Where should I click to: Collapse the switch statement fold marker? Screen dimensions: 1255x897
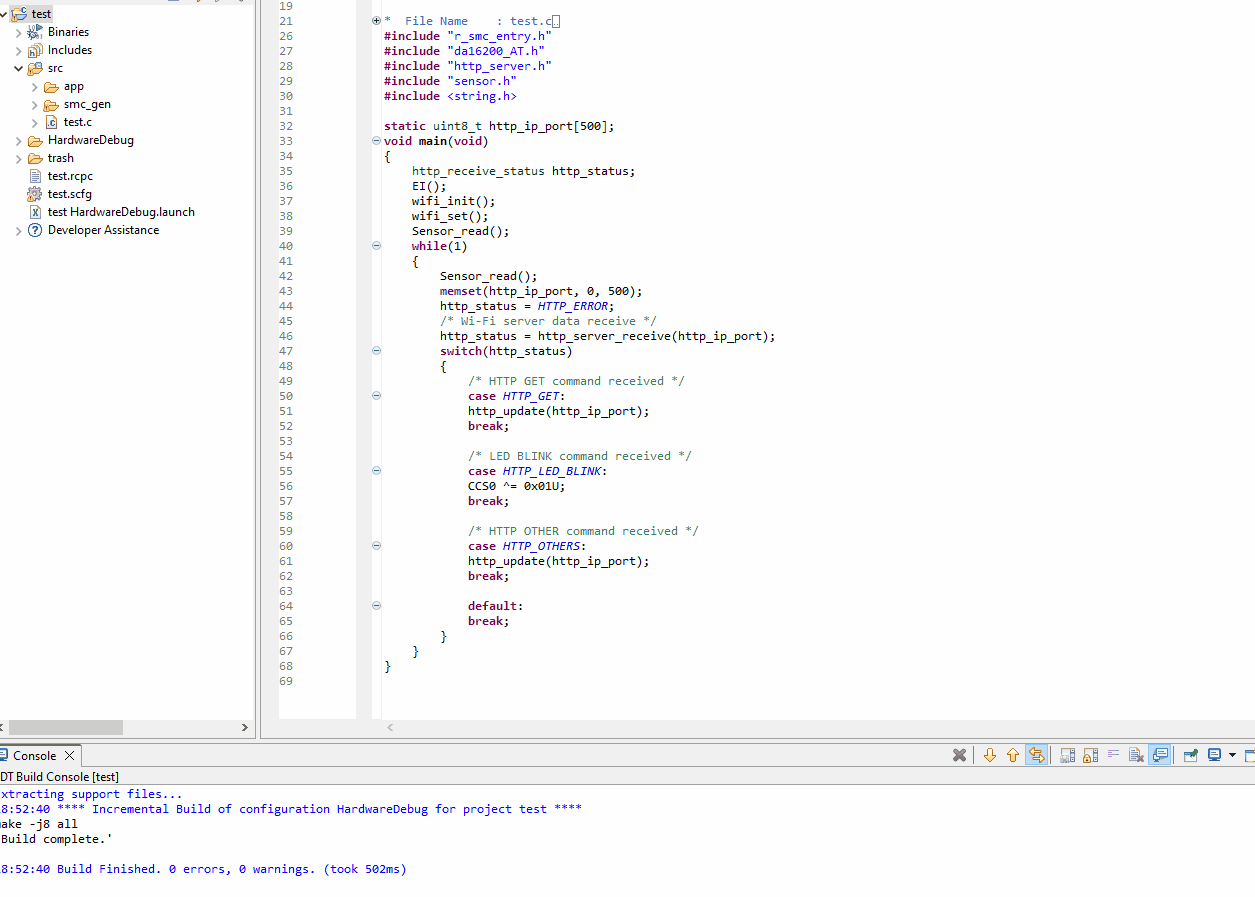(x=376, y=351)
